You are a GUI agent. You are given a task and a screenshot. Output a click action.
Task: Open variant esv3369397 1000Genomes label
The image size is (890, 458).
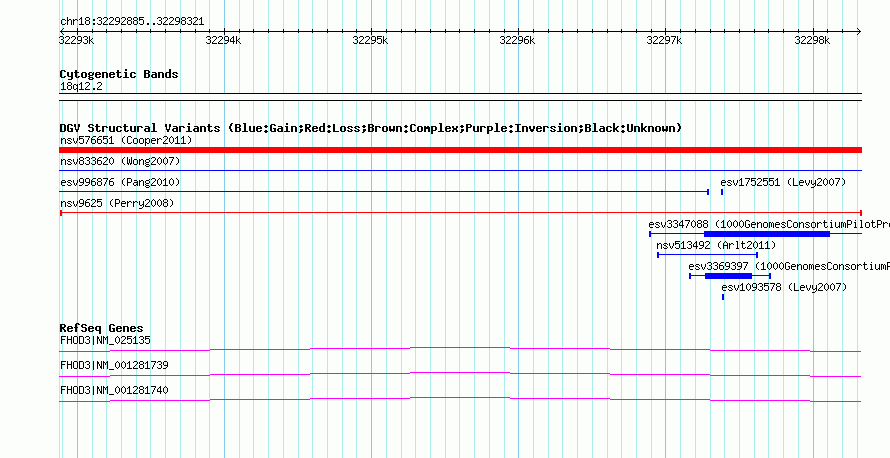coord(789,266)
